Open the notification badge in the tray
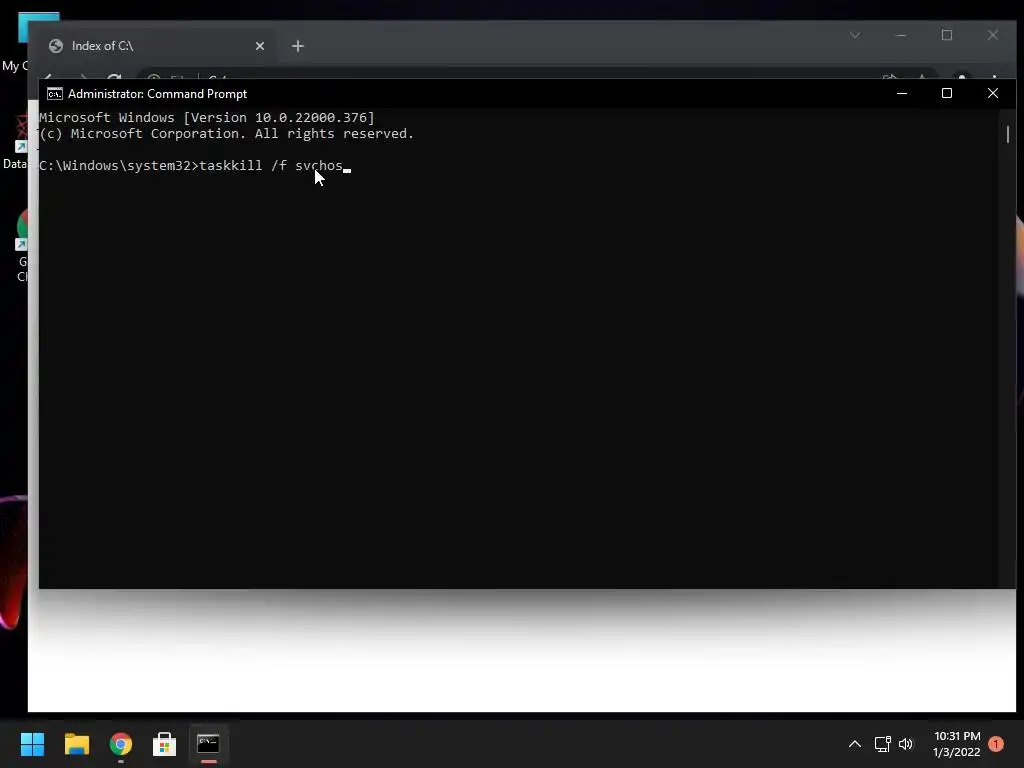The image size is (1024, 768). click(996, 744)
